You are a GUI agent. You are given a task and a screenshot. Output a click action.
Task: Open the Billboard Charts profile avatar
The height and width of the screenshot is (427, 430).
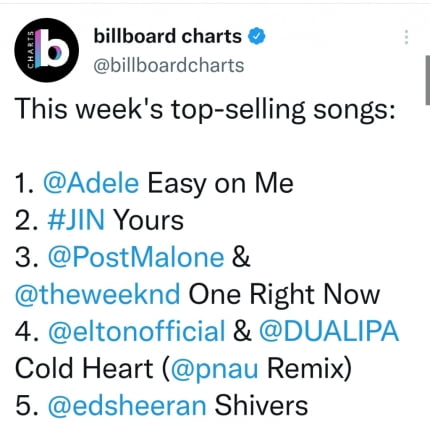pos(47,50)
